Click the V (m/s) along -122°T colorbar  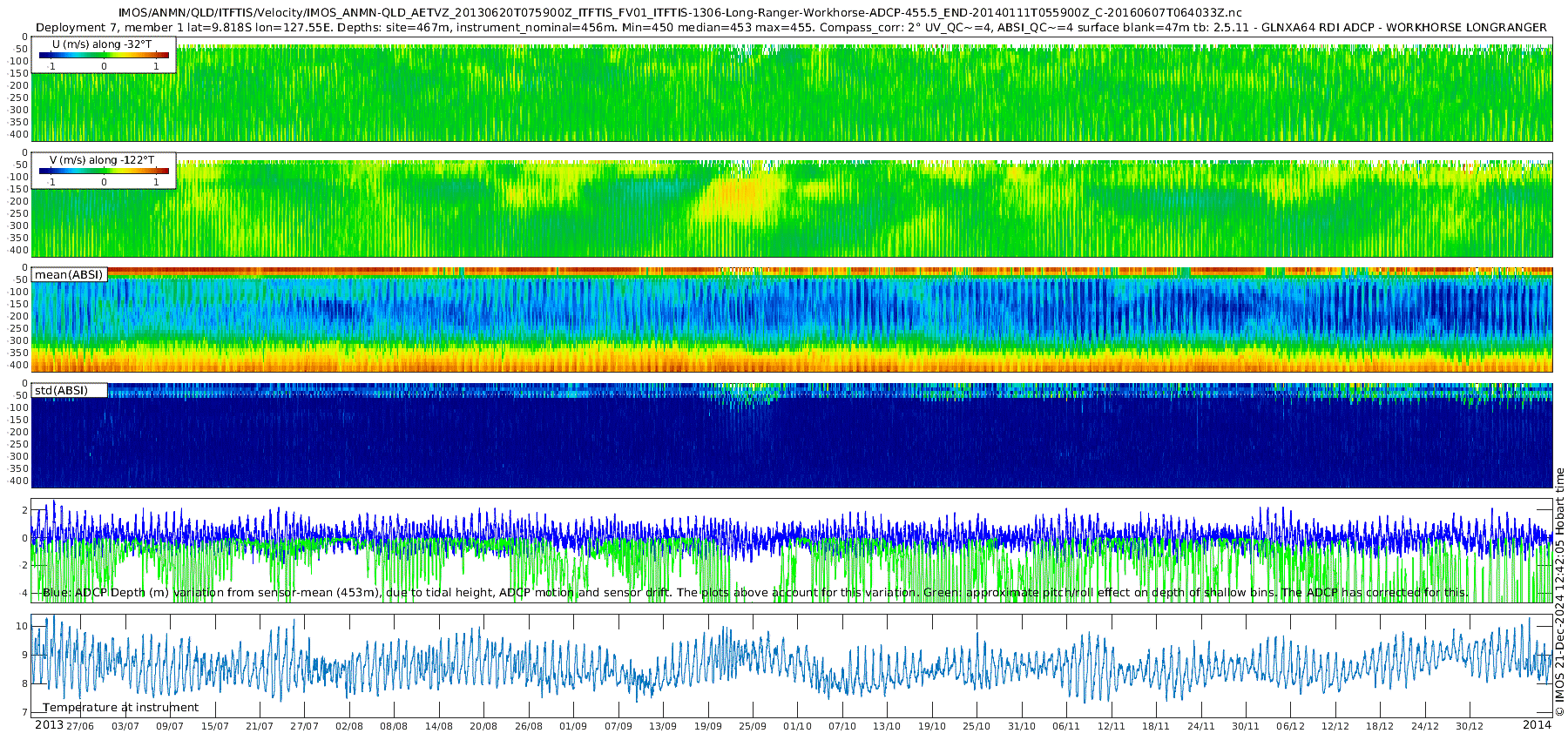[104, 171]
